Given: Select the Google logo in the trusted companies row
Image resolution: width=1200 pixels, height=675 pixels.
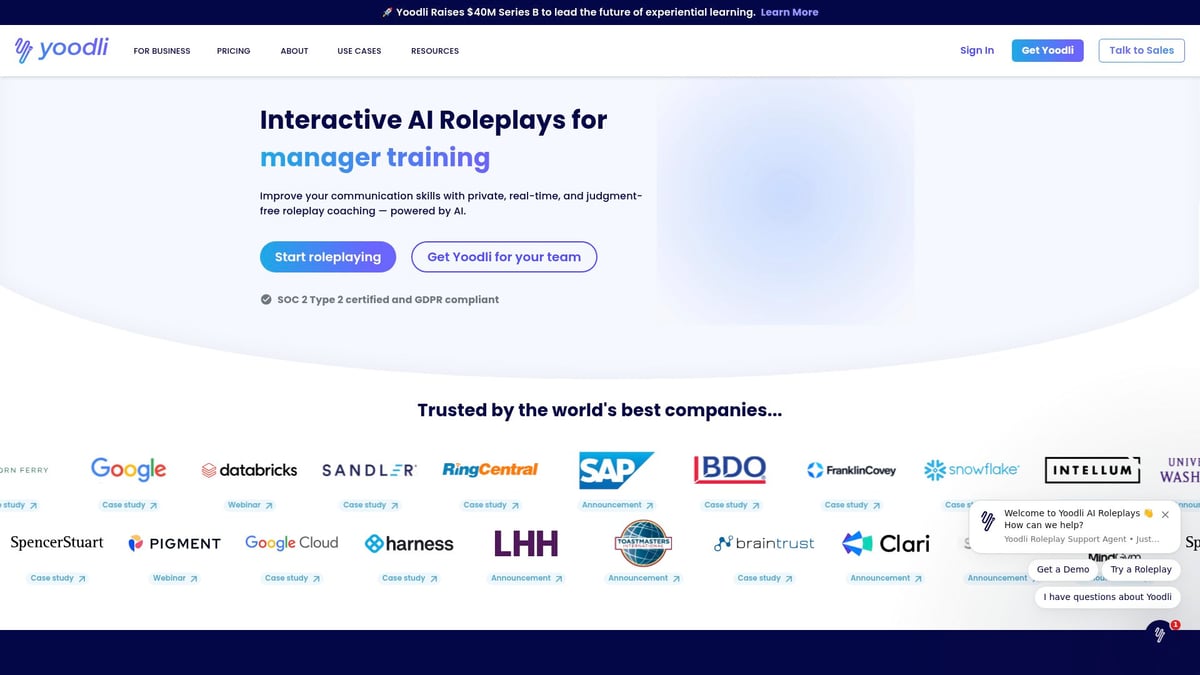Looking at the screenshot, I should [x=129, y=469].
